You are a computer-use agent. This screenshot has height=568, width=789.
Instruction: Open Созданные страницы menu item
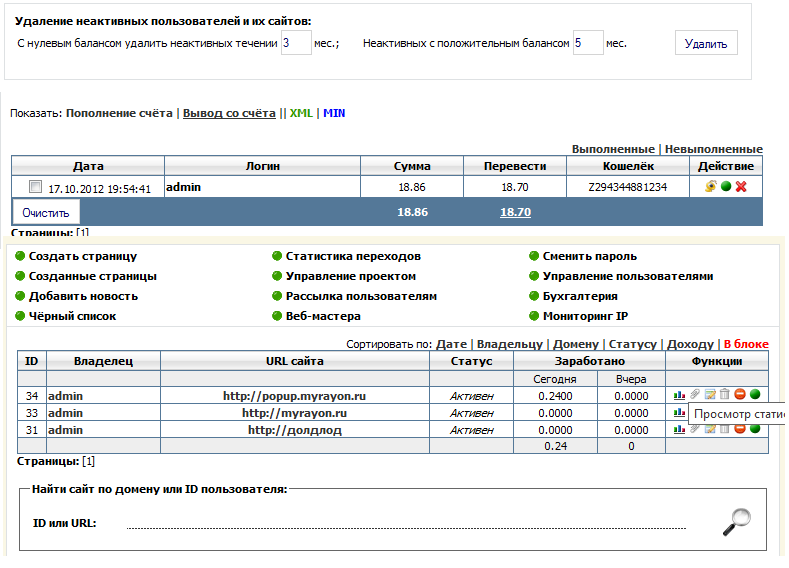(x=93, y=276)
